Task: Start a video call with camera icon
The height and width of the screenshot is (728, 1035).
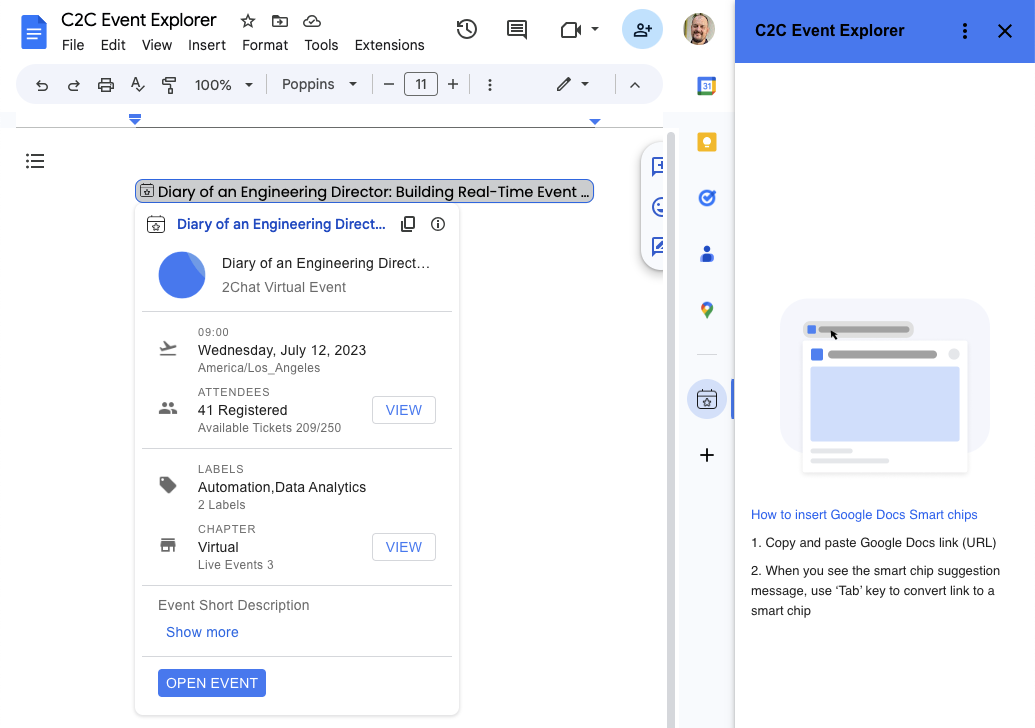Action: coord(570,30)
